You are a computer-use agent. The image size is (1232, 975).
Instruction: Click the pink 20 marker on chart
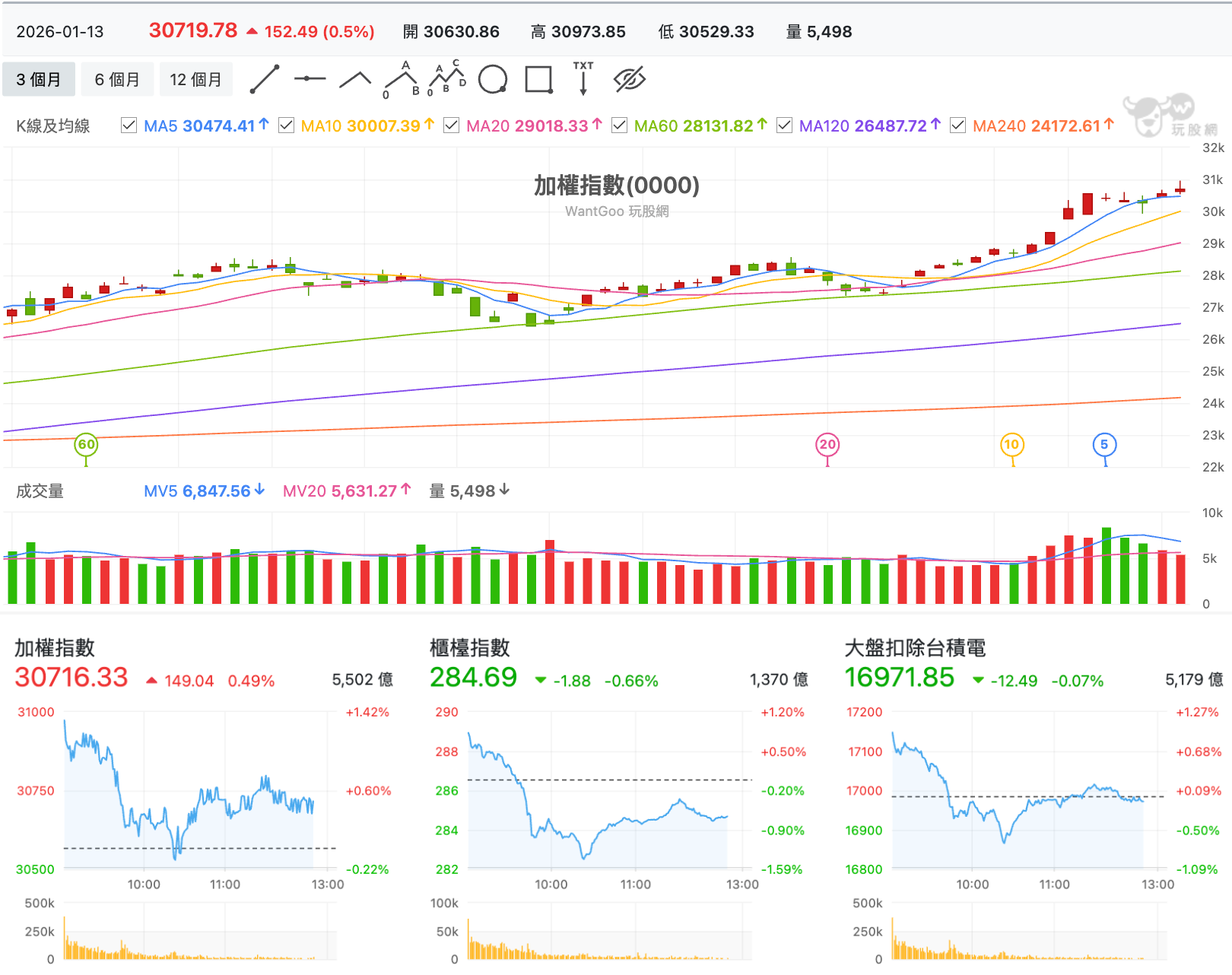point(827,445)
